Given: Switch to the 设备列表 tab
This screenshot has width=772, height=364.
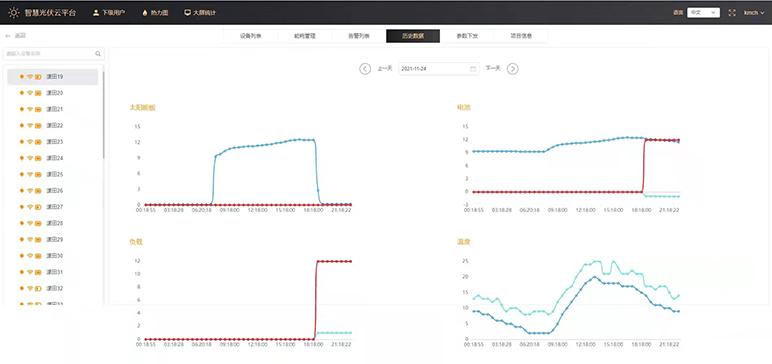Looking at the screenshot, I should tap(251, 36).
